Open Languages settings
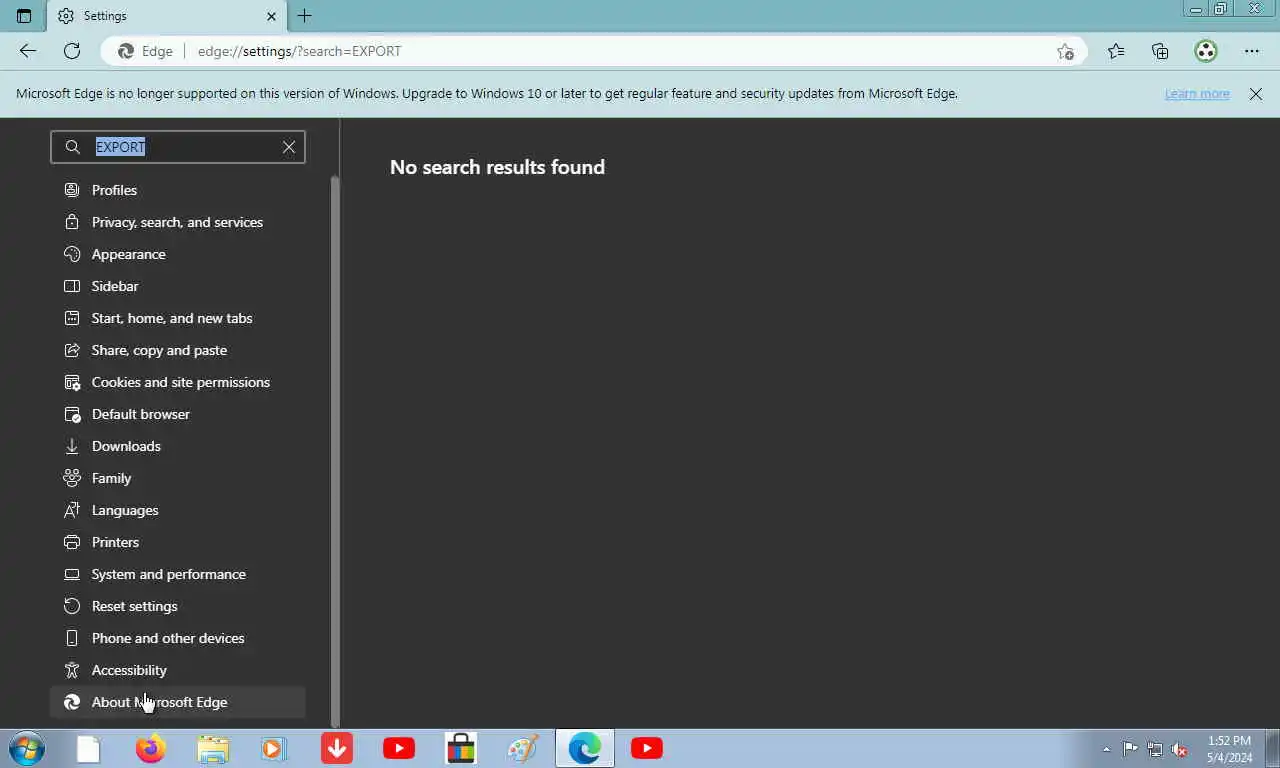This screenshot has width=1280, height=768. [178, 510]
